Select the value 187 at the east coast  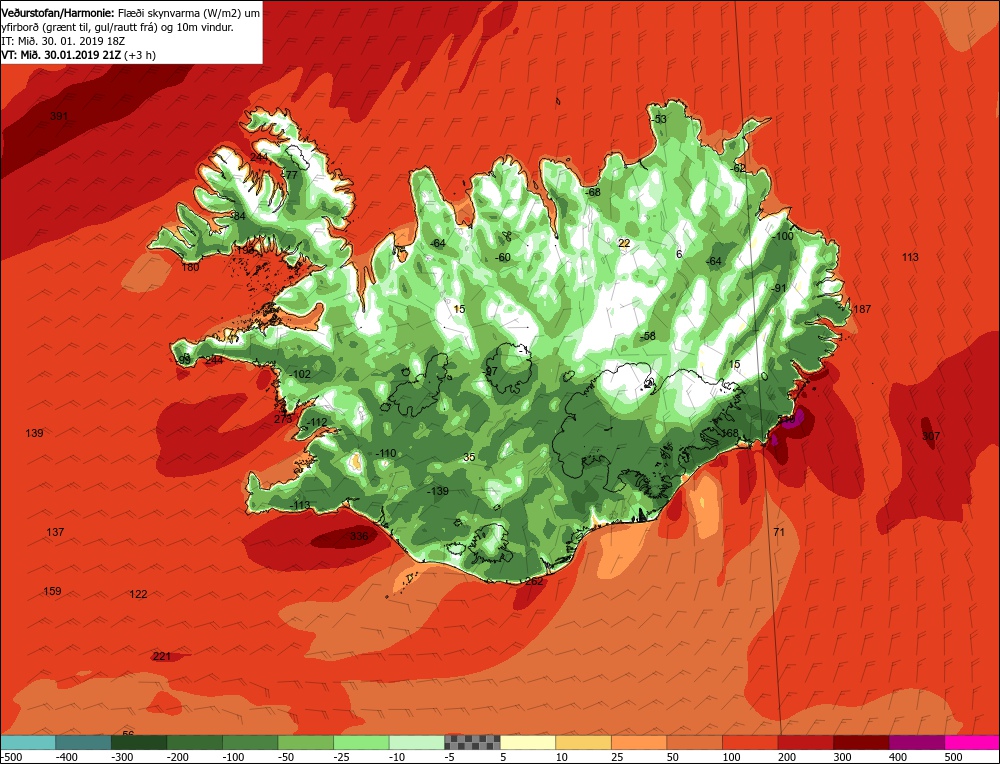(x=862, y=309)
